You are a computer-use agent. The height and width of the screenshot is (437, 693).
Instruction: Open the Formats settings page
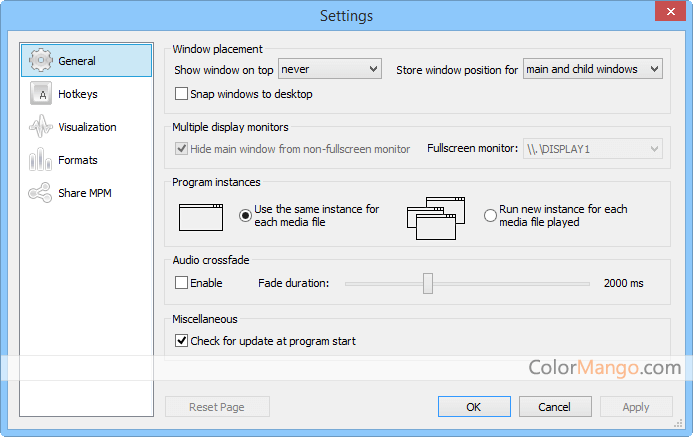(x=77, y=160)
